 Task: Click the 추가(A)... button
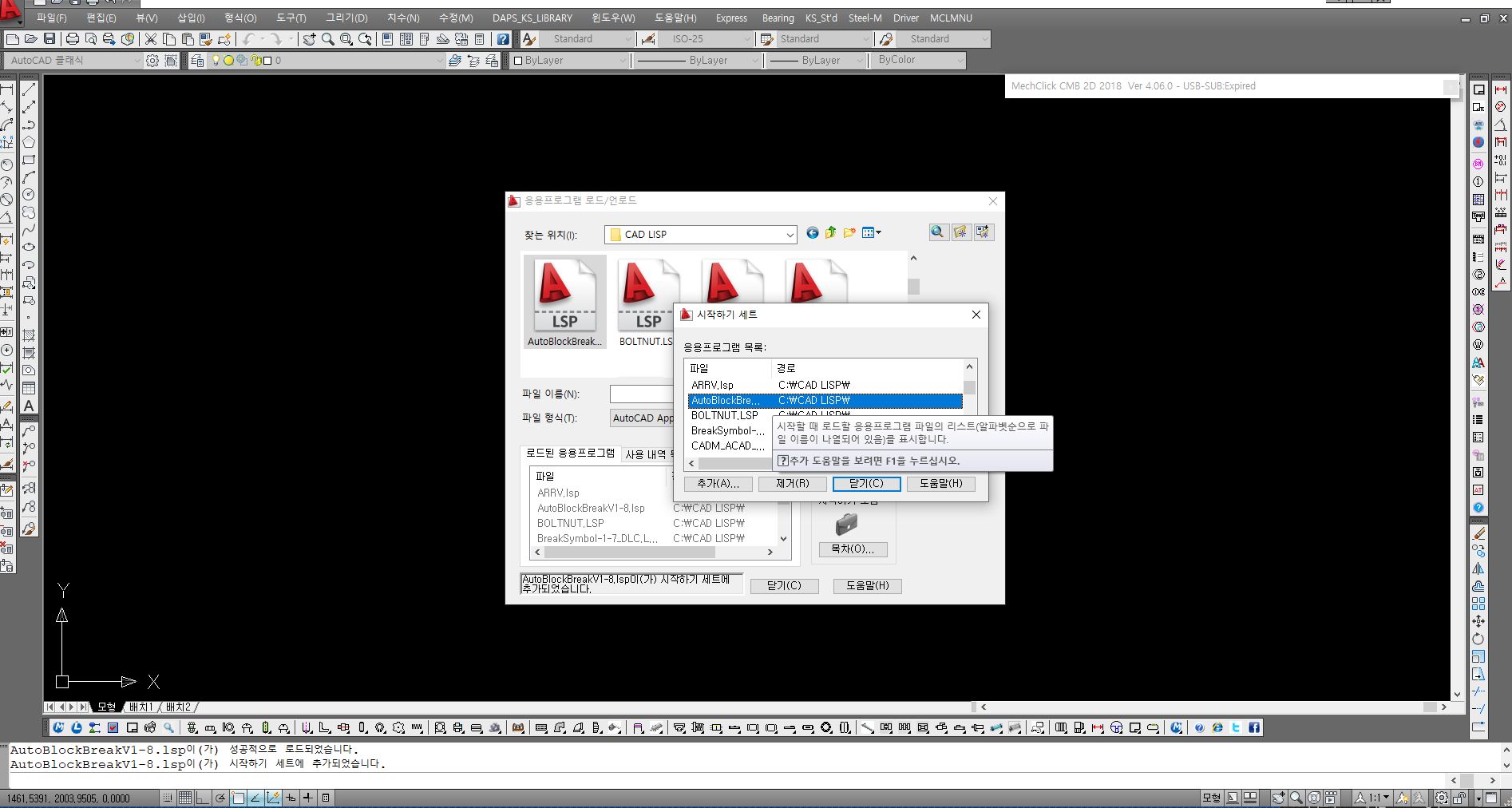coord(718,483)
